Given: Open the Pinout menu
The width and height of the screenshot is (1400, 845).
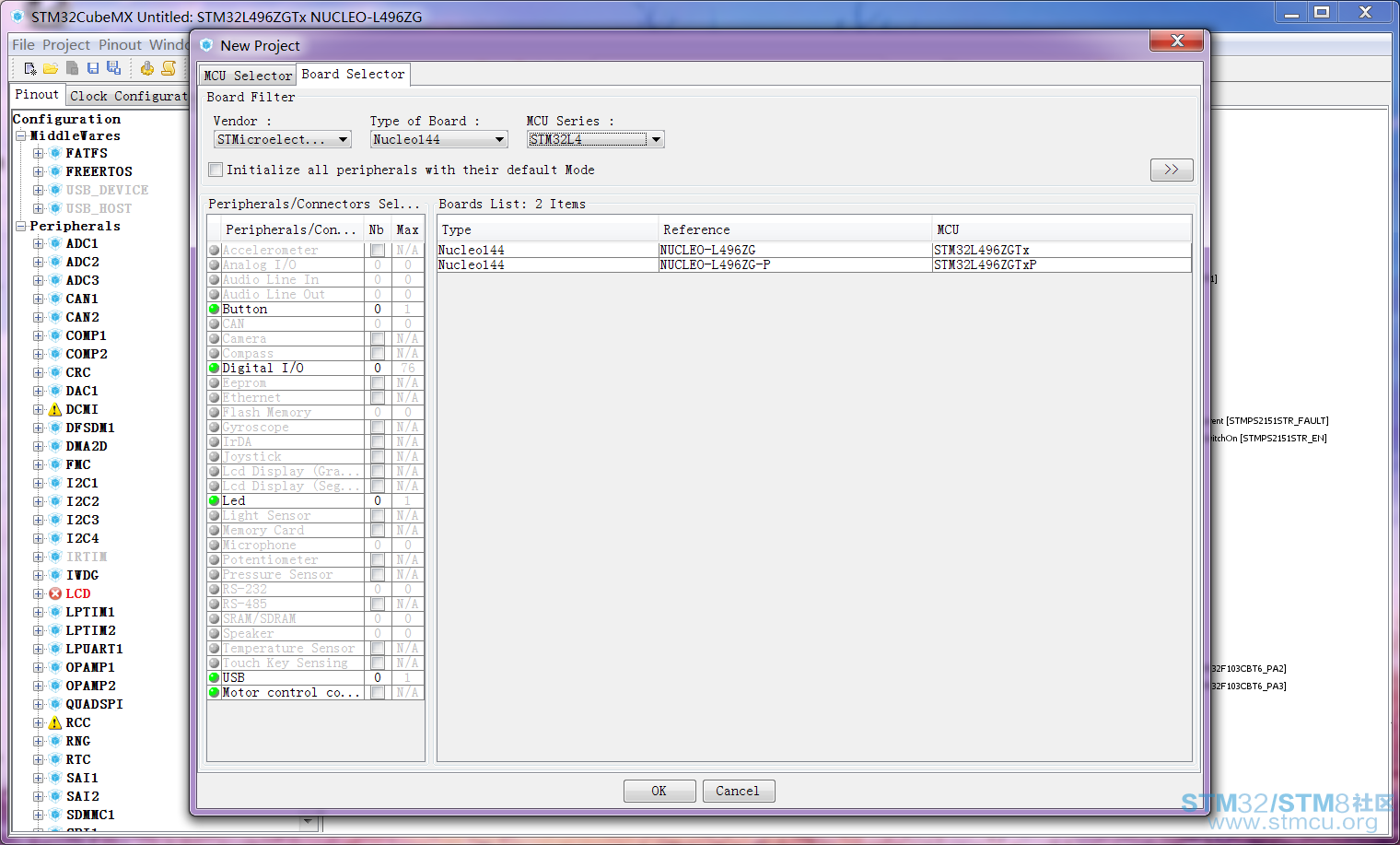Looking at the screenshot, I should pyautogui.click(x=121, y=44).
